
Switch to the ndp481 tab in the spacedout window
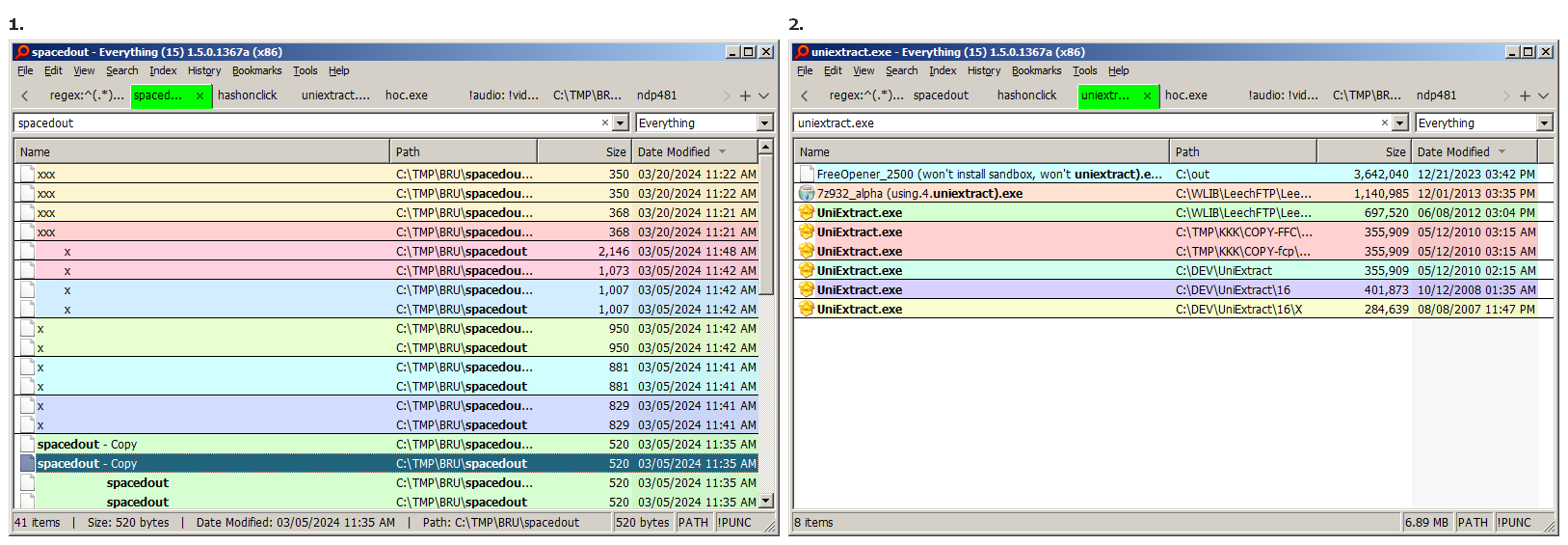pos(657,95)
